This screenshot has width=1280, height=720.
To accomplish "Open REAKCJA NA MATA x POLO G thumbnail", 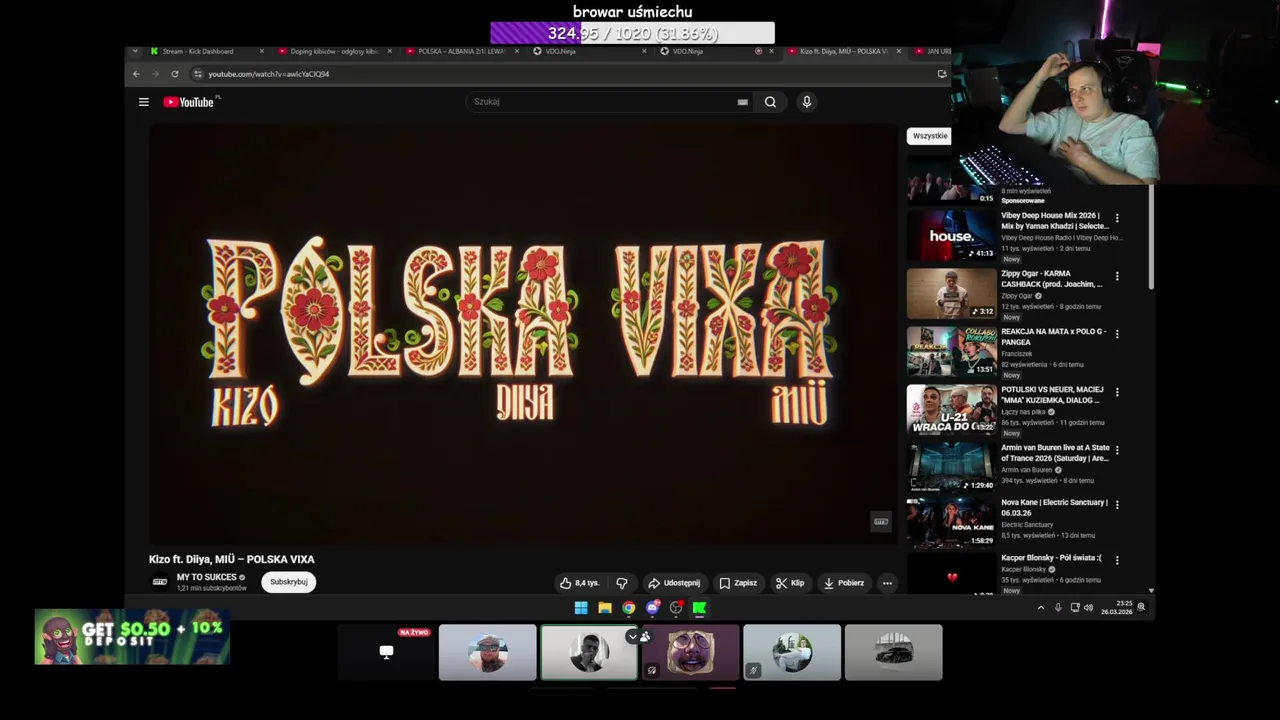I will click(x=952, y=350).
